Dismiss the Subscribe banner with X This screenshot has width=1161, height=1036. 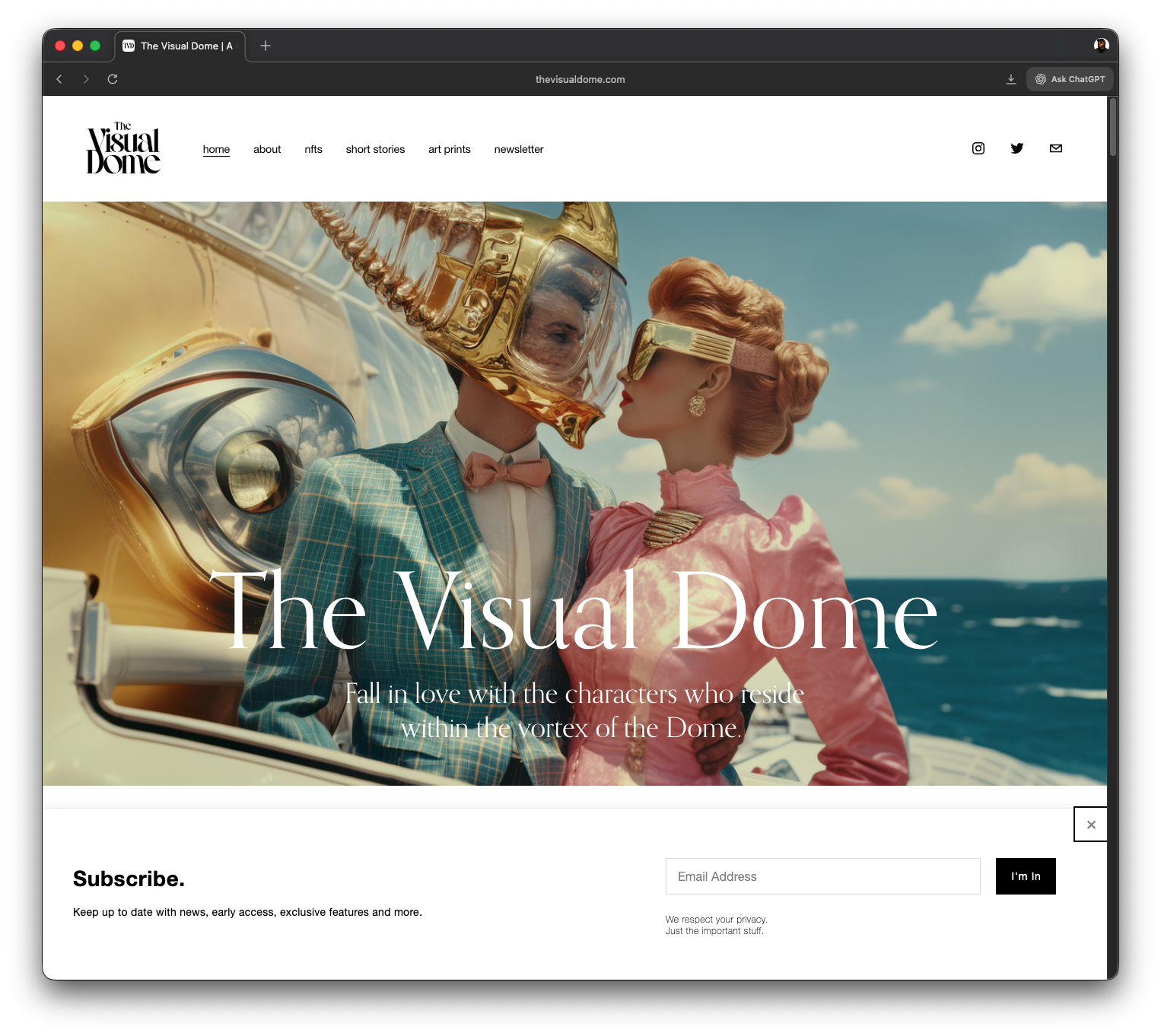pos(1091,825)
